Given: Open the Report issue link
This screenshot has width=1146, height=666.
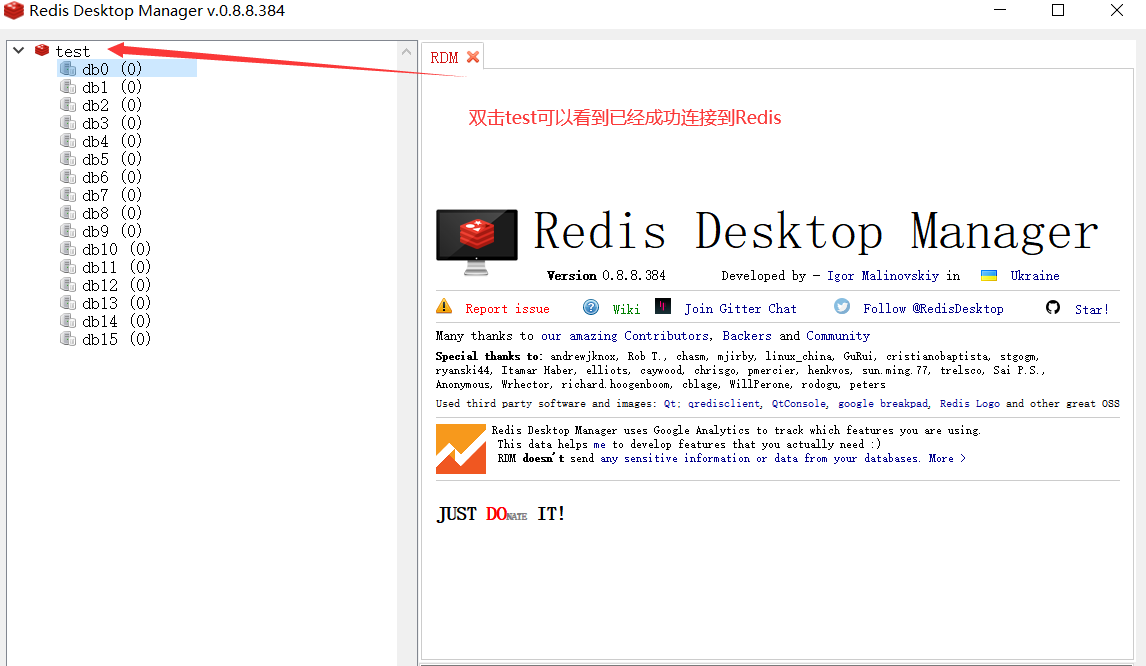Looking at the screenshot, I should (507, 309).
